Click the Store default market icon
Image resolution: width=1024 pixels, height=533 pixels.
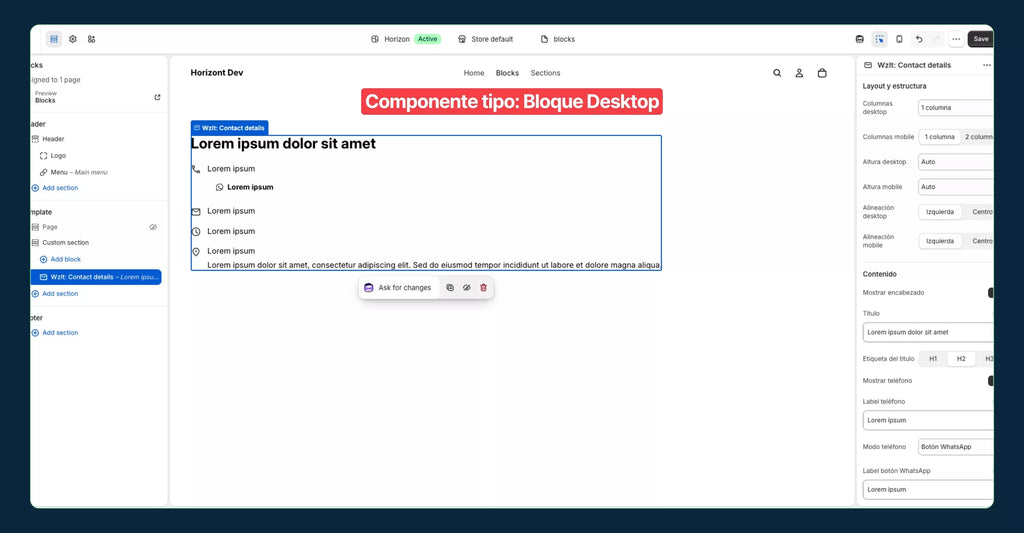[462, 39]
